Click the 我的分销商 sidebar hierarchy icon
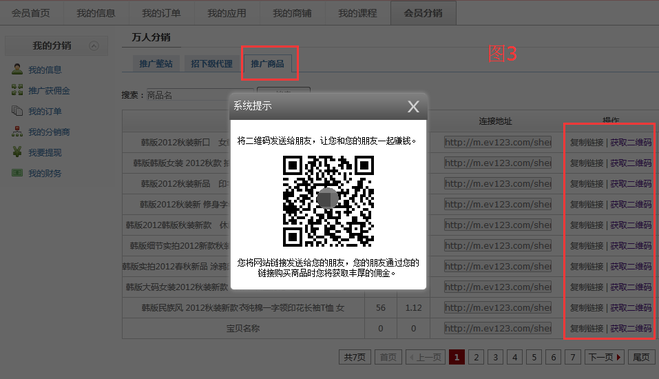The height and width of the screenshot is (379, 659). tap(17, 131)
